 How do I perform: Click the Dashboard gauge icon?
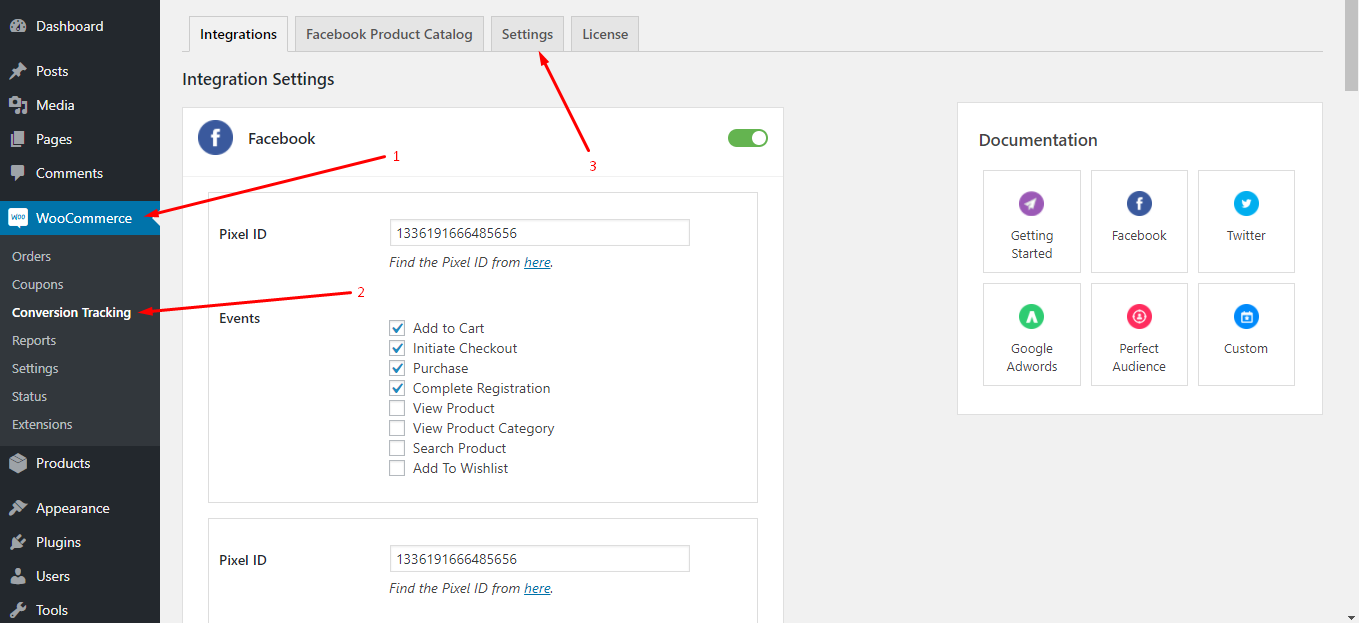tap(18, 26)
